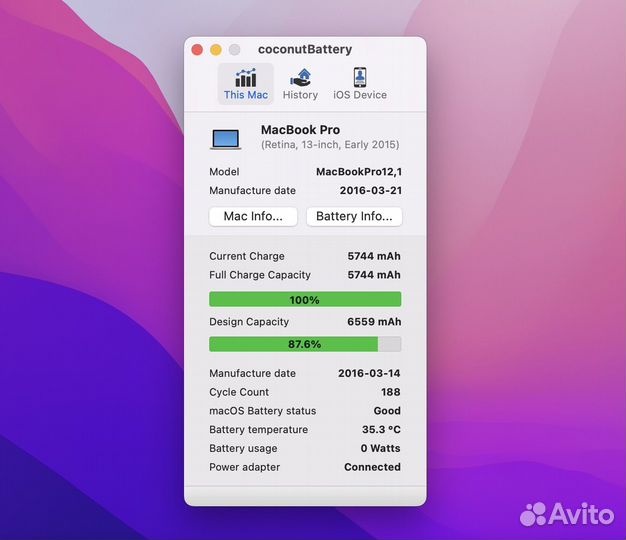Close the coconutBattery window
The height and width of the screenshot is (540, 626).
pos(197,49)
